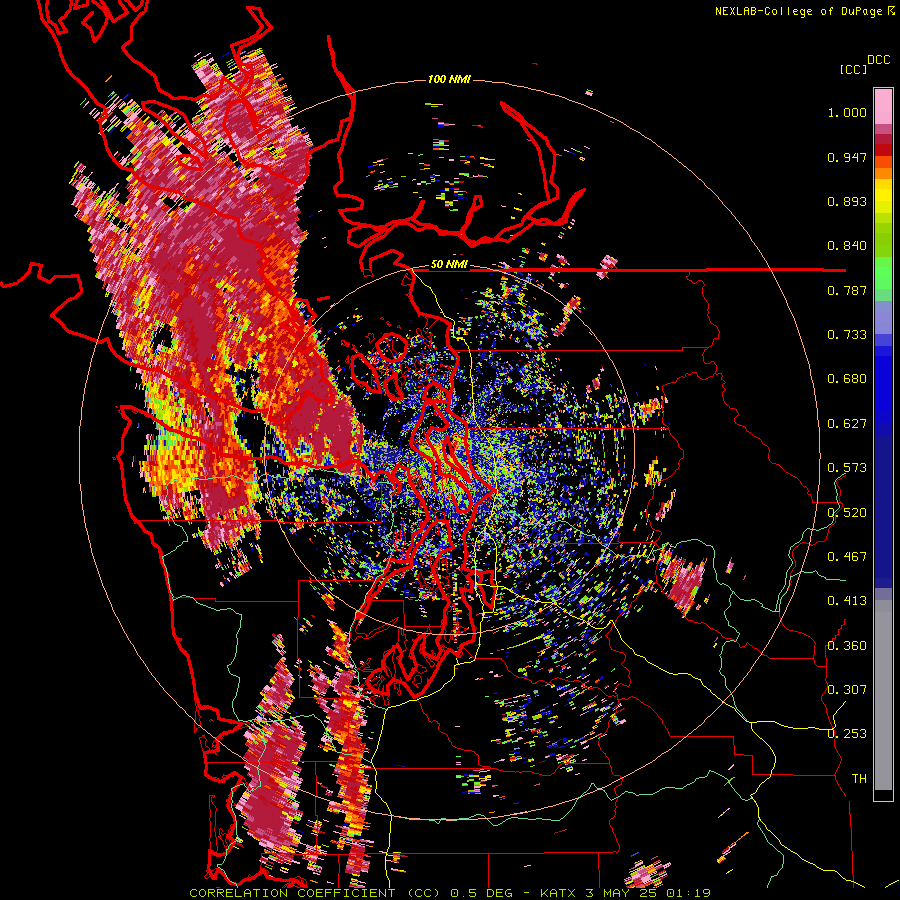Screen dimensions: 900x900
Task: Click the 0.573 legend value
Action: coord(847,468)
